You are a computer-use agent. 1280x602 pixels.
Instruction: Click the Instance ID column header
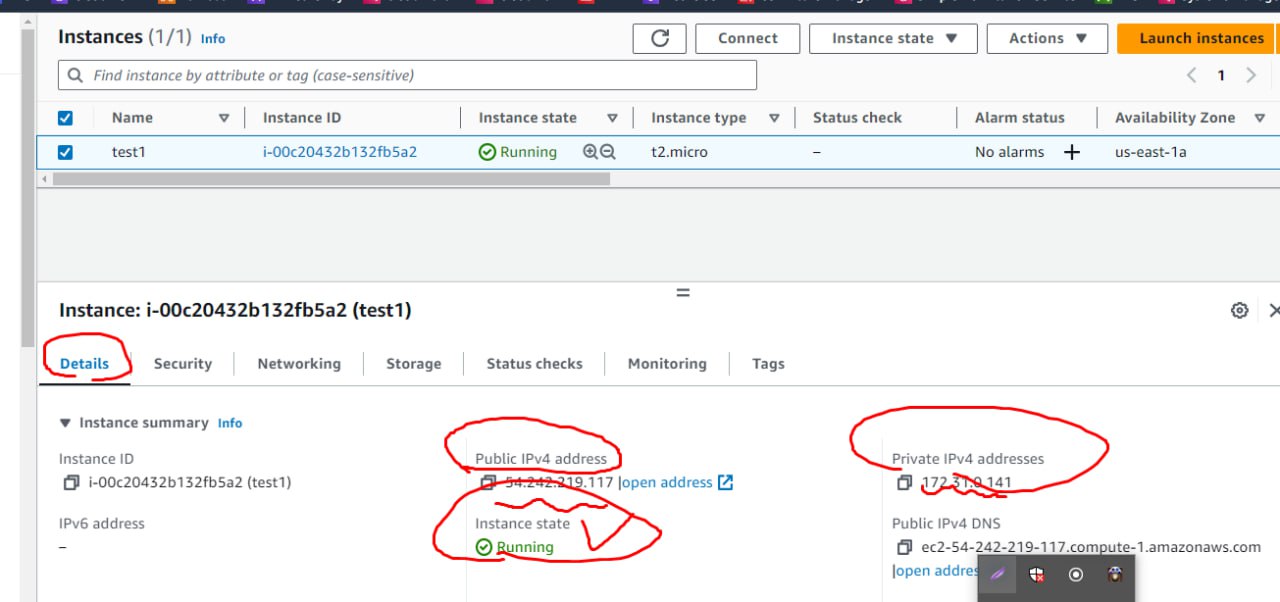coord(302,118)
